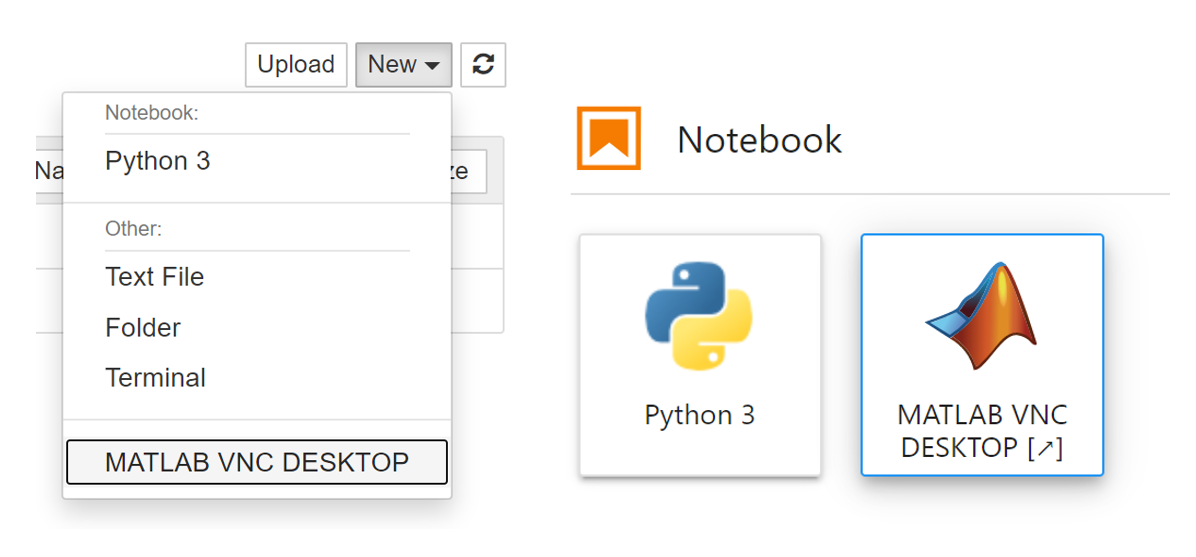
Task: Click the orange Notebook bookmark icon
Action: (609, 138)
